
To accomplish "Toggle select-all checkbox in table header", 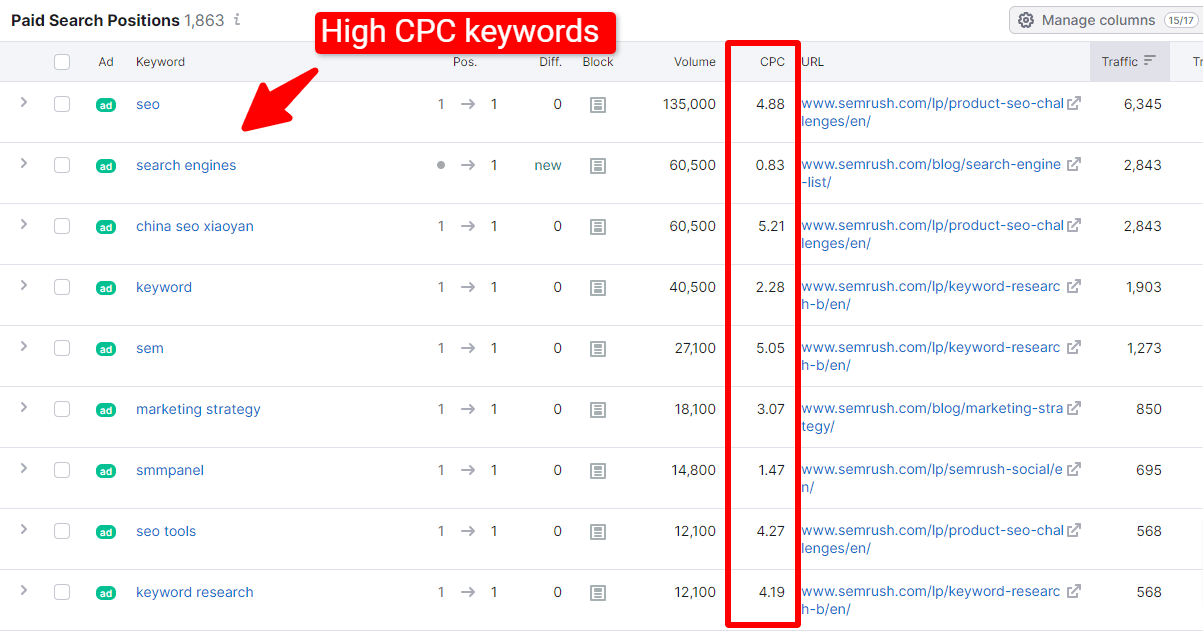I will pyautogui.click(x=62, y=62).
